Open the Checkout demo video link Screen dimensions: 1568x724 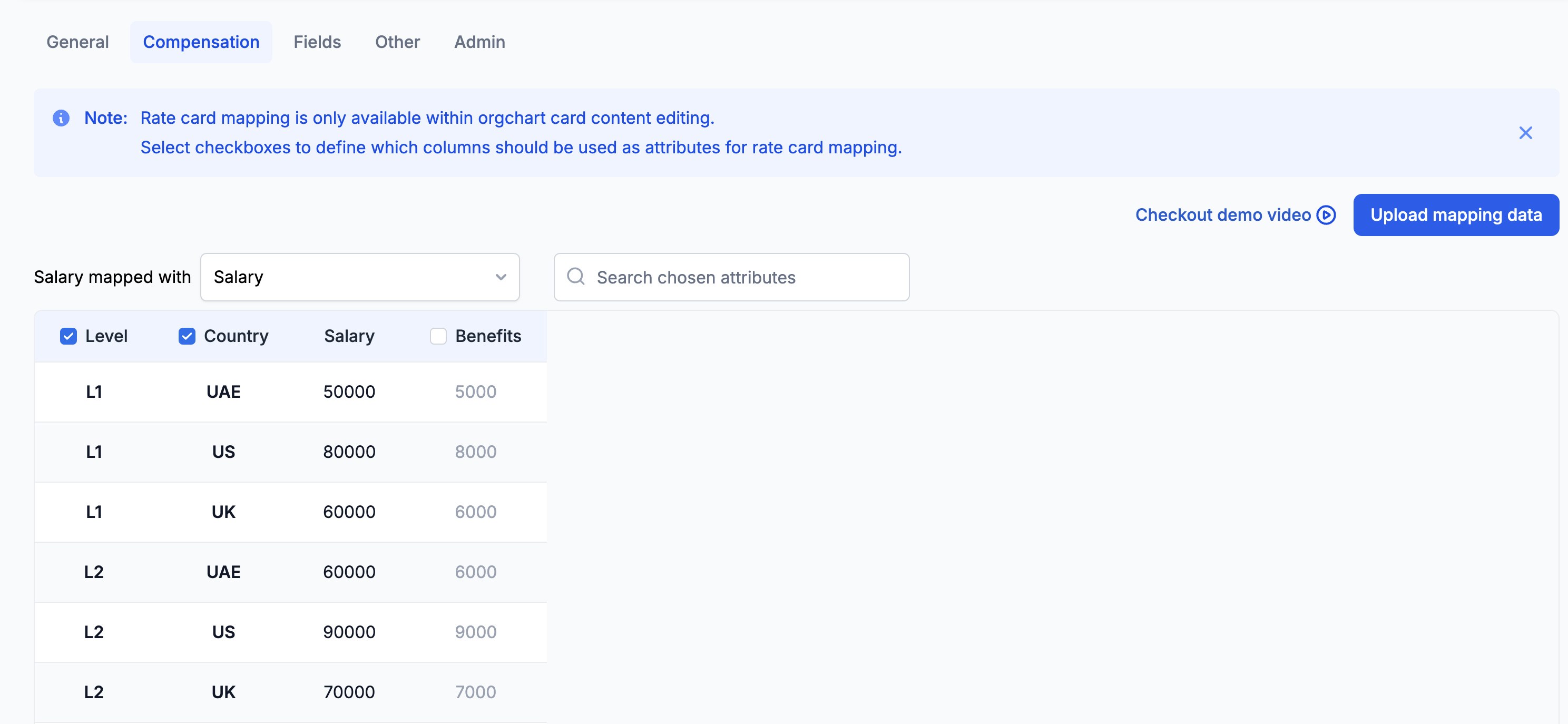click(x=1222, y=215)
